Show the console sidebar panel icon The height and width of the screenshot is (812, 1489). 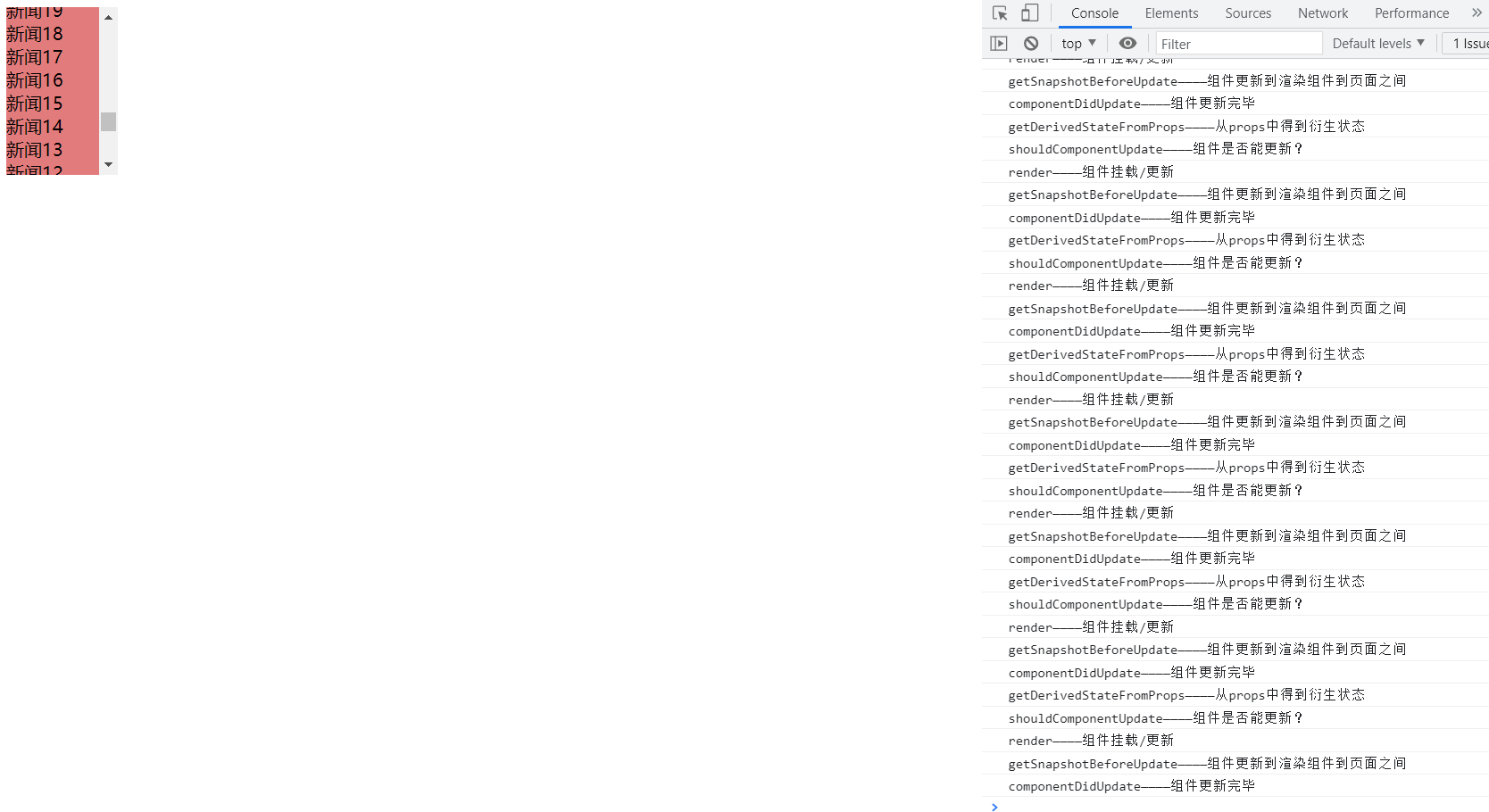999,44
